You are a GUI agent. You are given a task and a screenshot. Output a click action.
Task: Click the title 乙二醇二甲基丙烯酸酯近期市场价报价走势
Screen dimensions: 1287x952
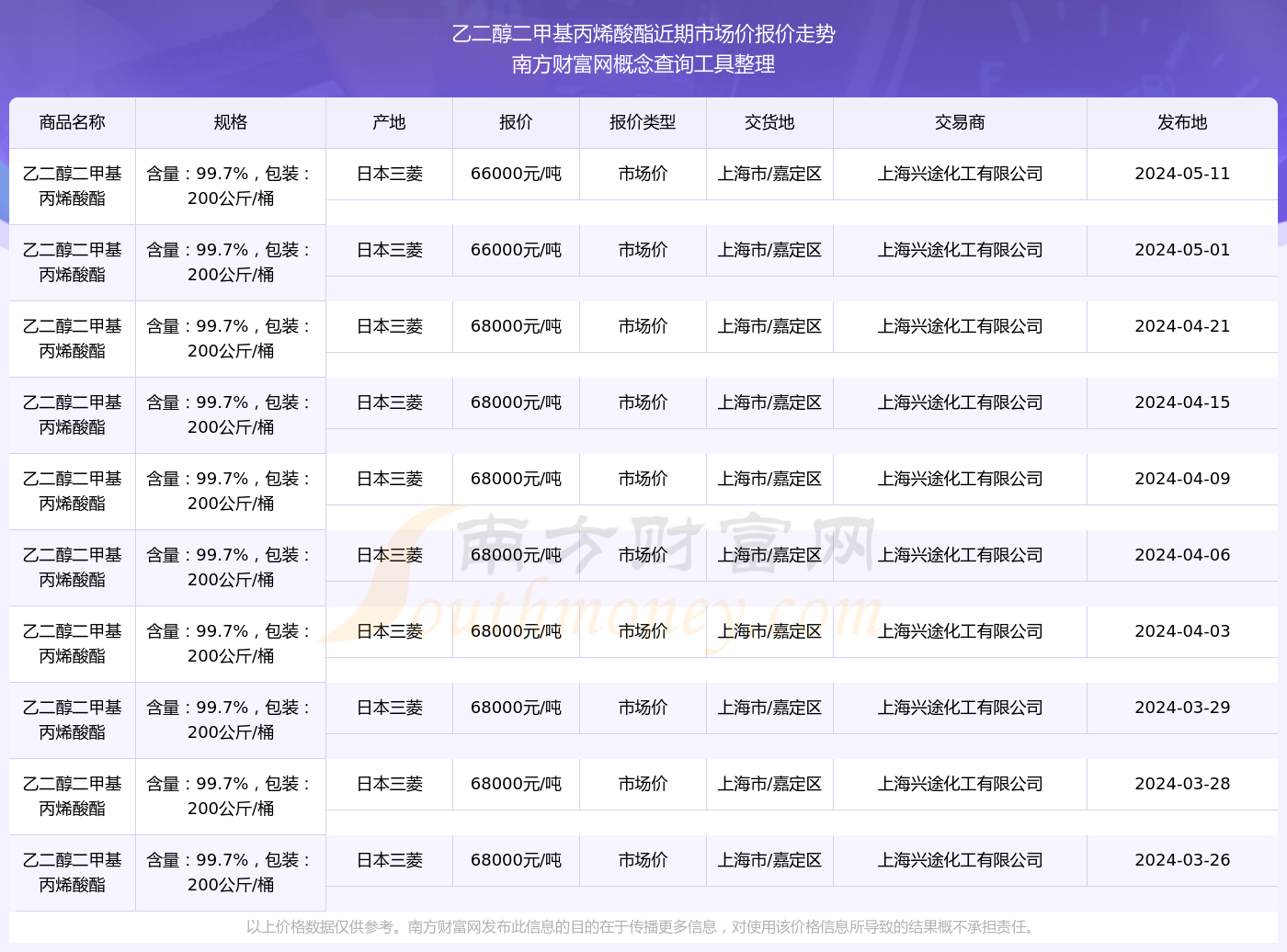coord(643,34)
